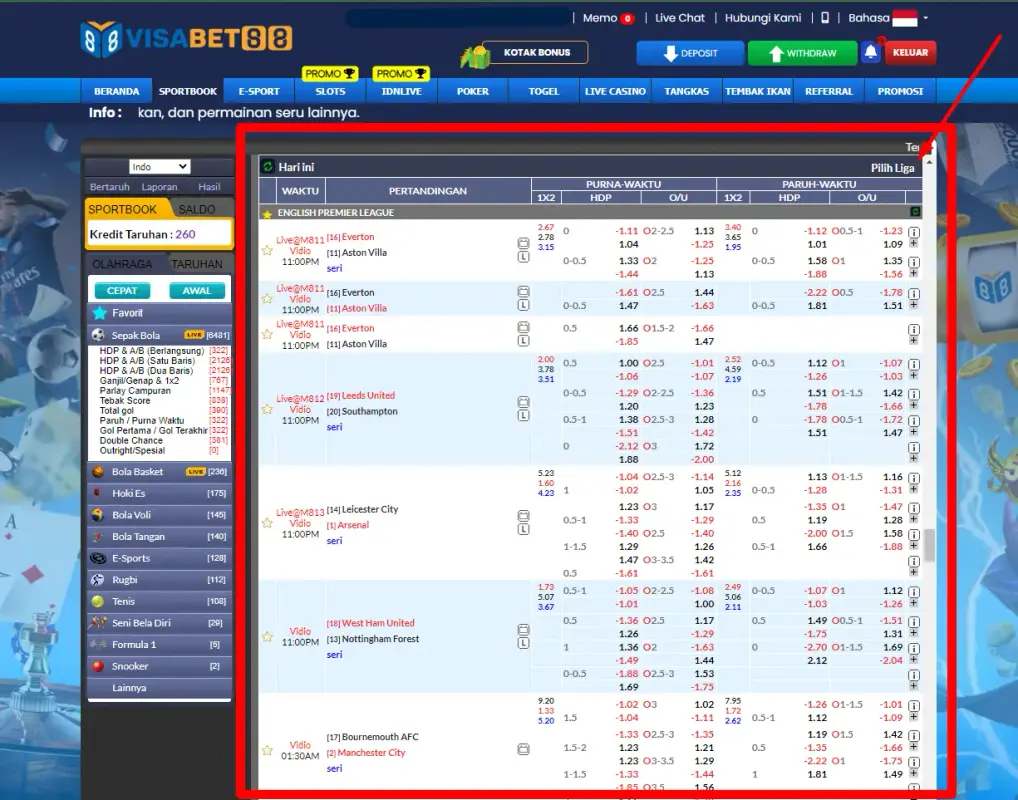
Task: Click the DEPOSIT button
Action: tap(690, 53)
